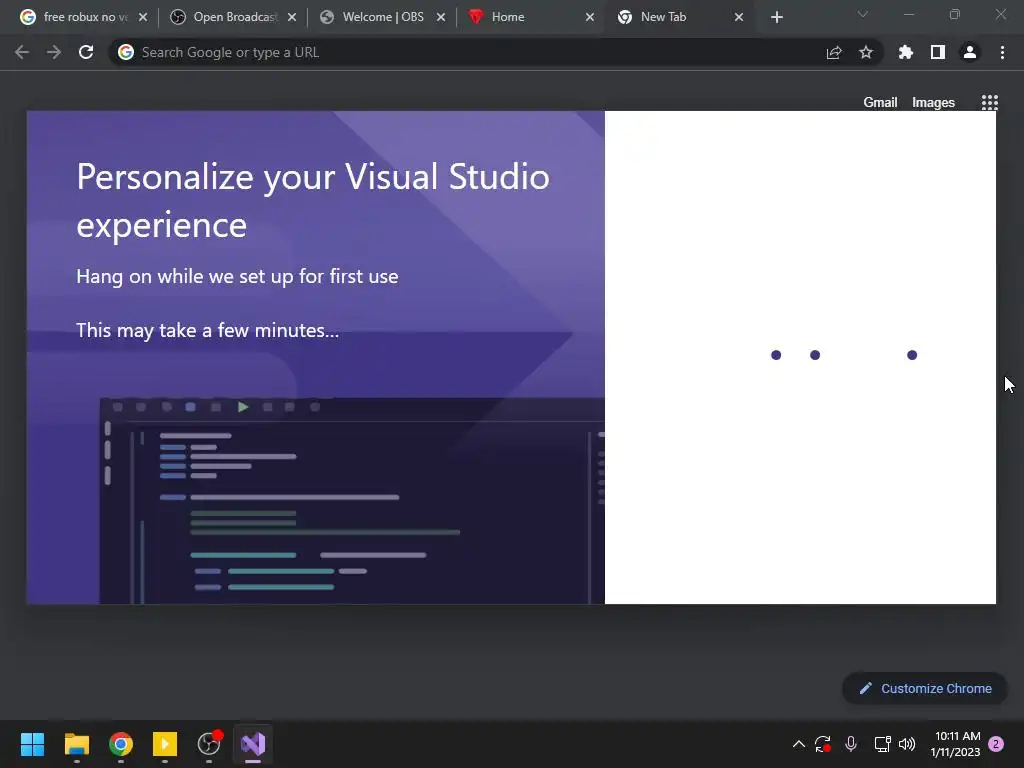Go forward to next page

pos(54,52)
